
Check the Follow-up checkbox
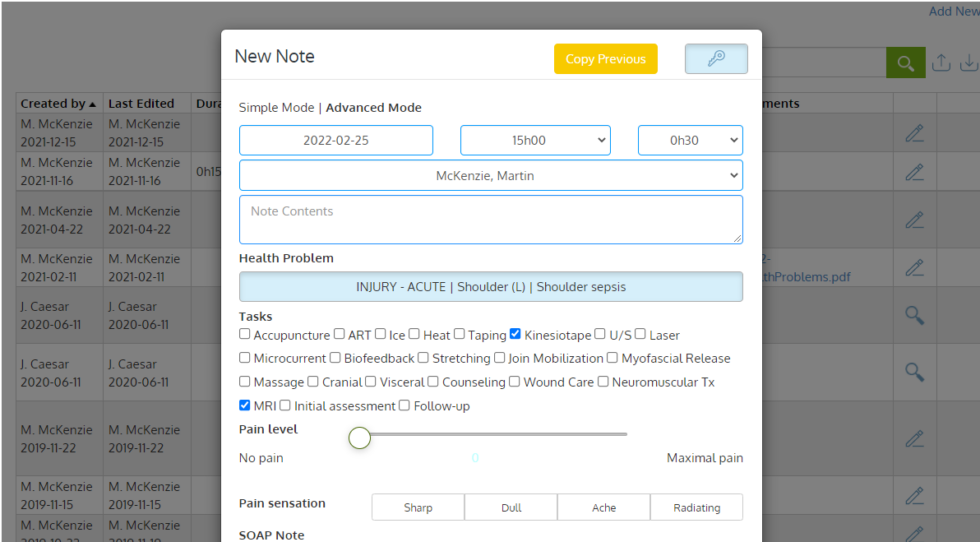[x=404, y=405]
